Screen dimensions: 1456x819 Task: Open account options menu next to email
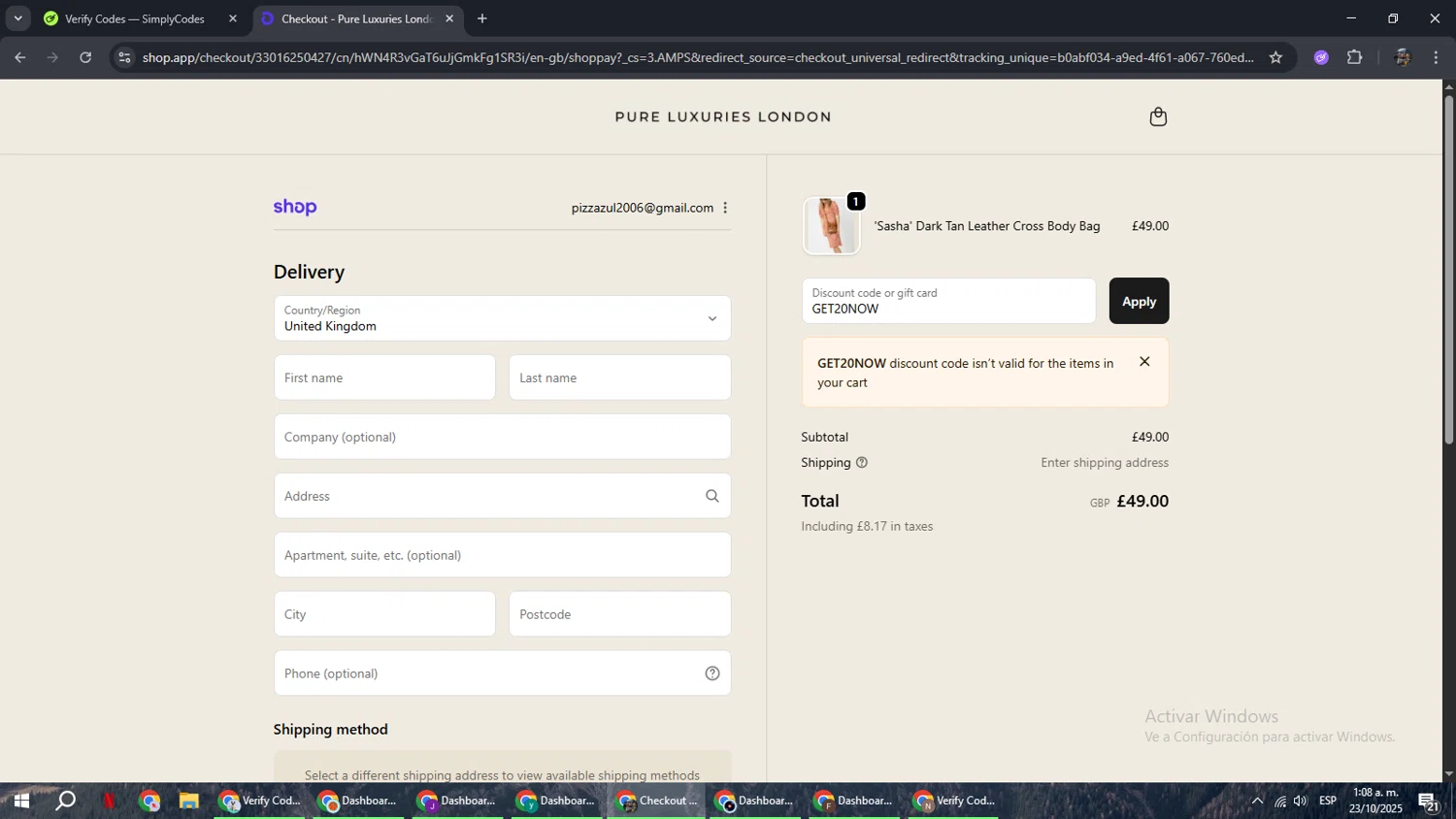pos(725,208)
